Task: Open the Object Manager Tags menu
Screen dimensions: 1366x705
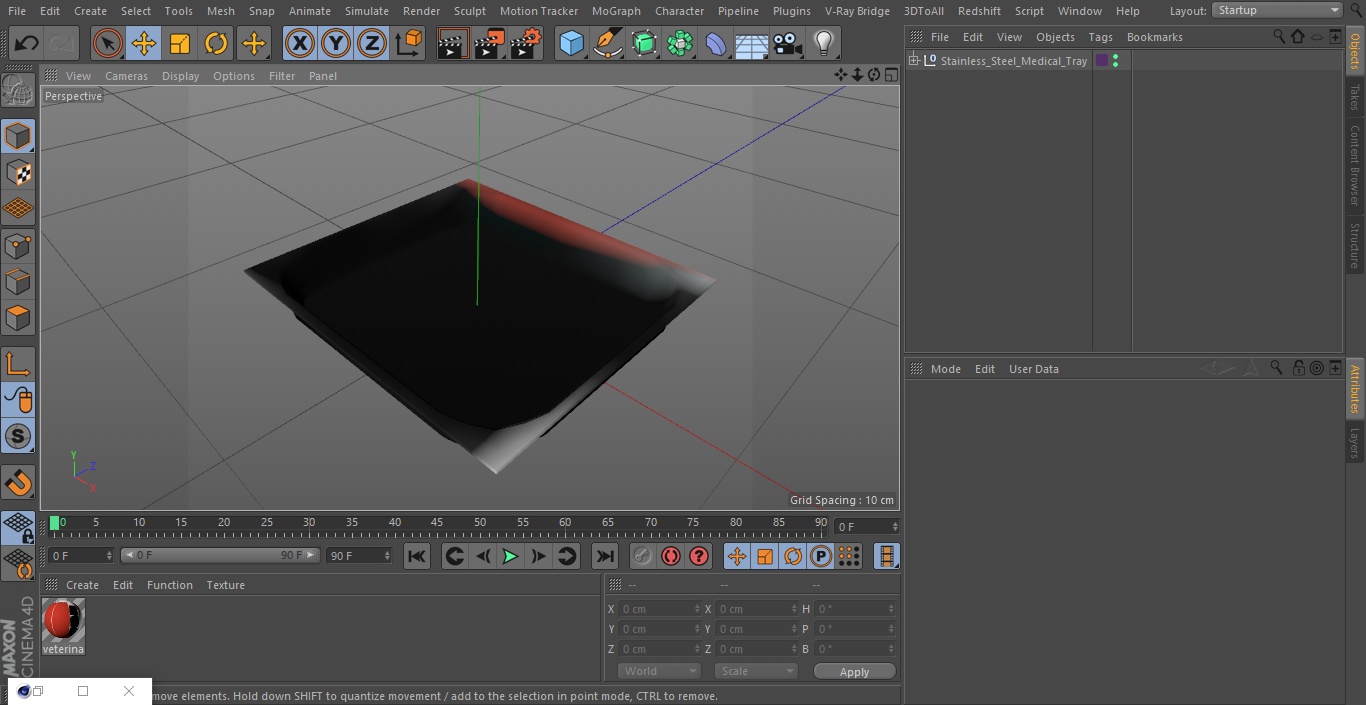Action: (1100, 37)
